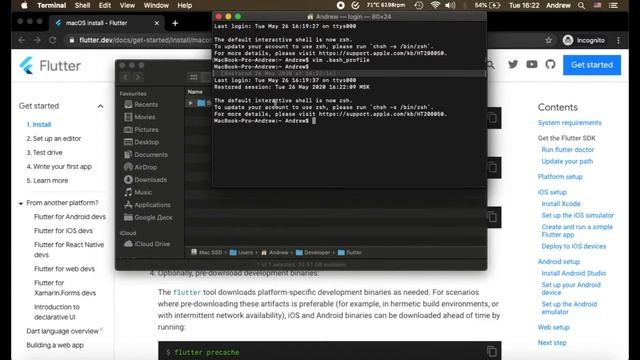This screenshot has height=360, width=640.
Task: Copy the flutter precache command
Action: (492, 351)
